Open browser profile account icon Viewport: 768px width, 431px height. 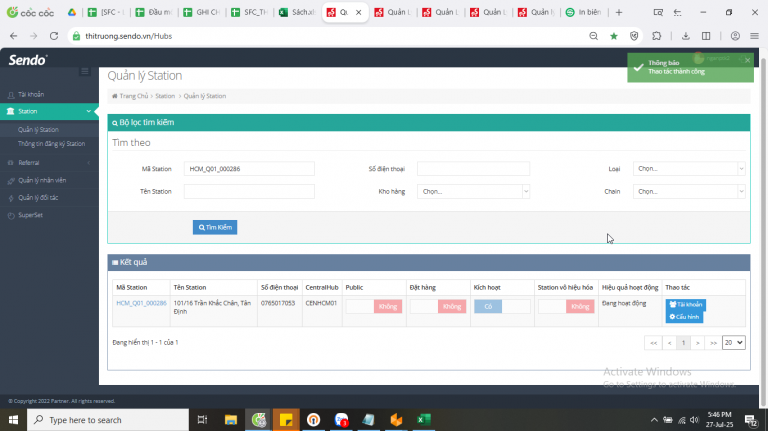[x=735, y=36]
